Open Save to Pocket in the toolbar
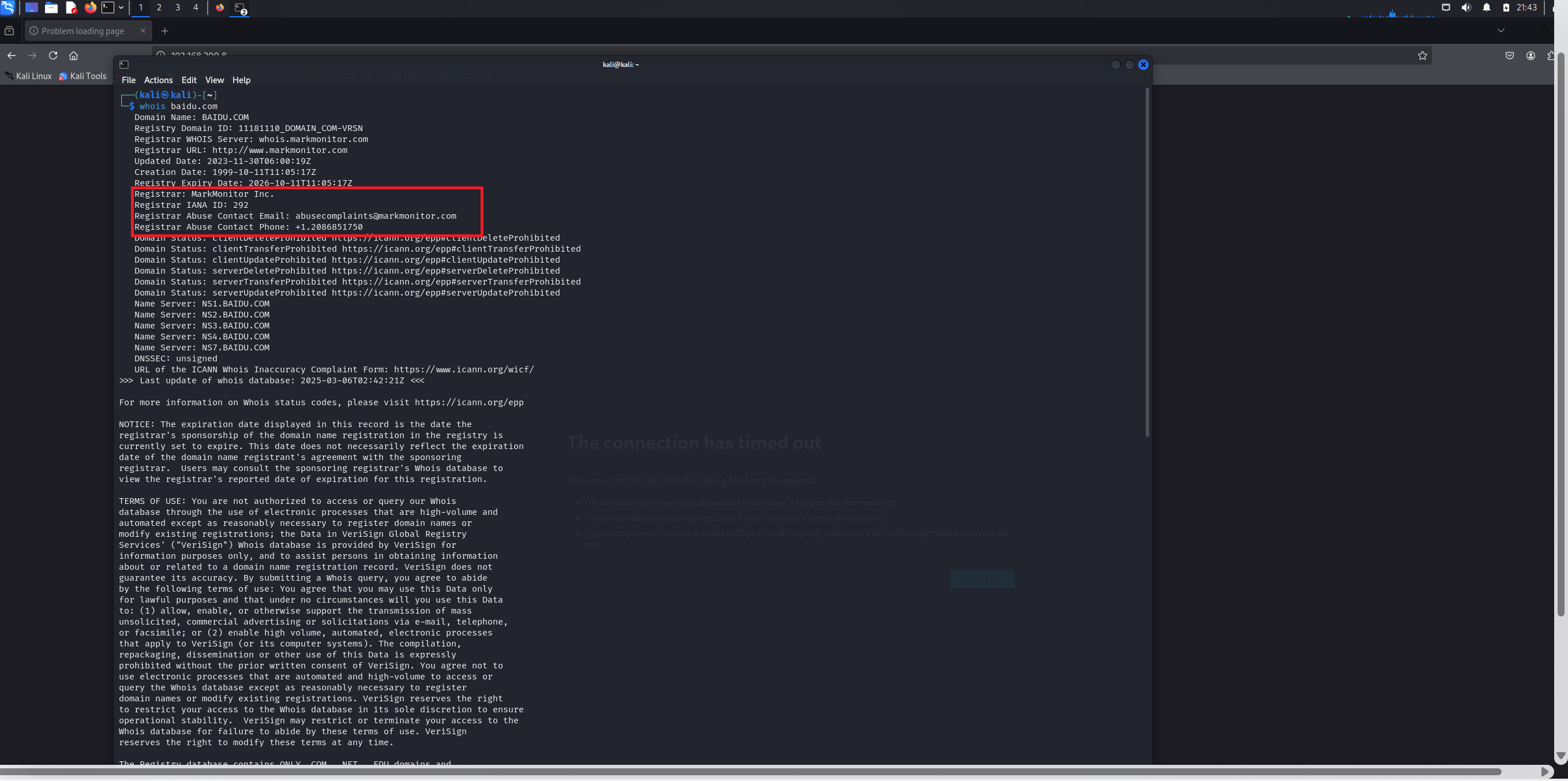This screenshot has height=781, width=1568. click(x=1509, y=55)
